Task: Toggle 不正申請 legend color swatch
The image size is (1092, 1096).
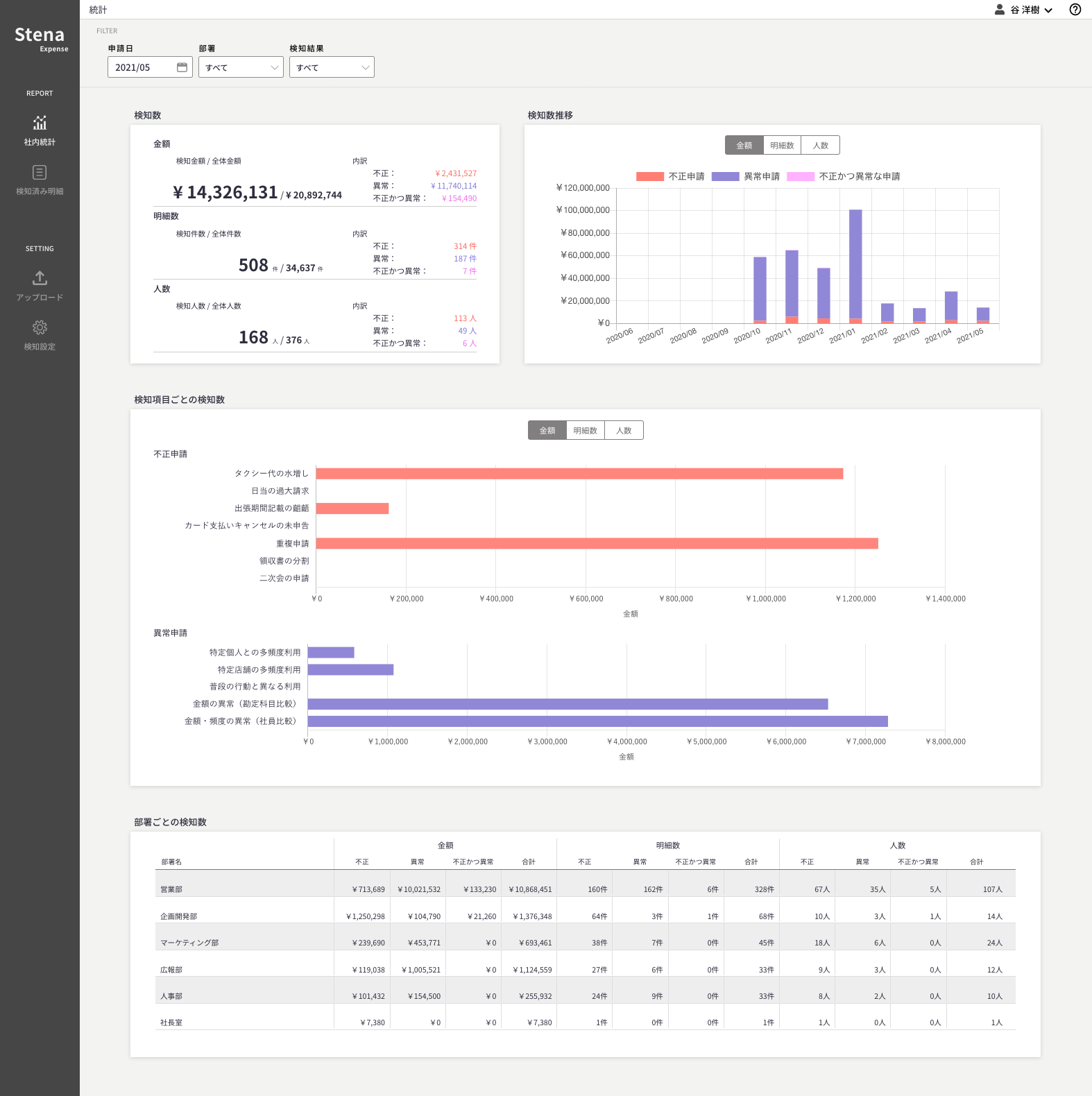Action: [650, 176]
